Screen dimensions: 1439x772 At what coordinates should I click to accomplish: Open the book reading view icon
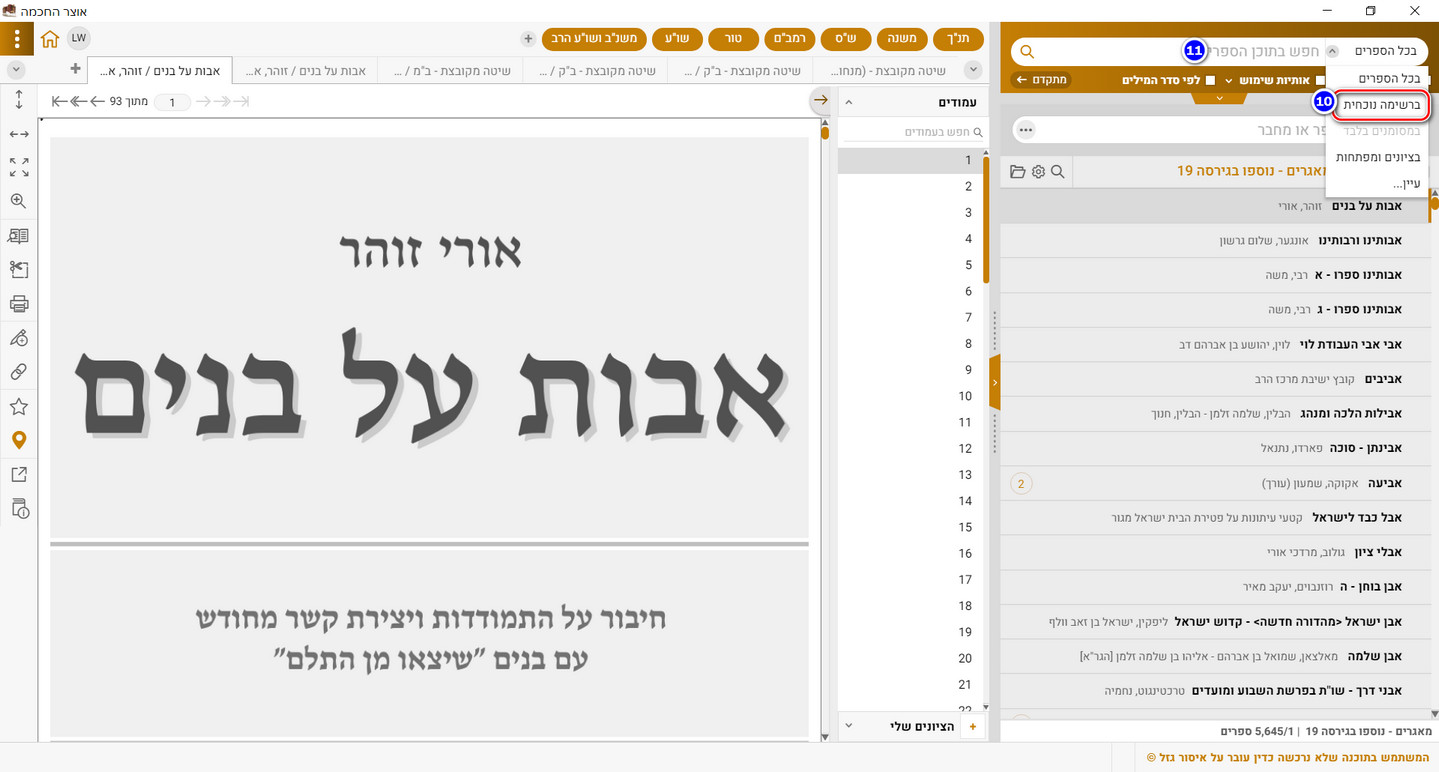[18, 236]
